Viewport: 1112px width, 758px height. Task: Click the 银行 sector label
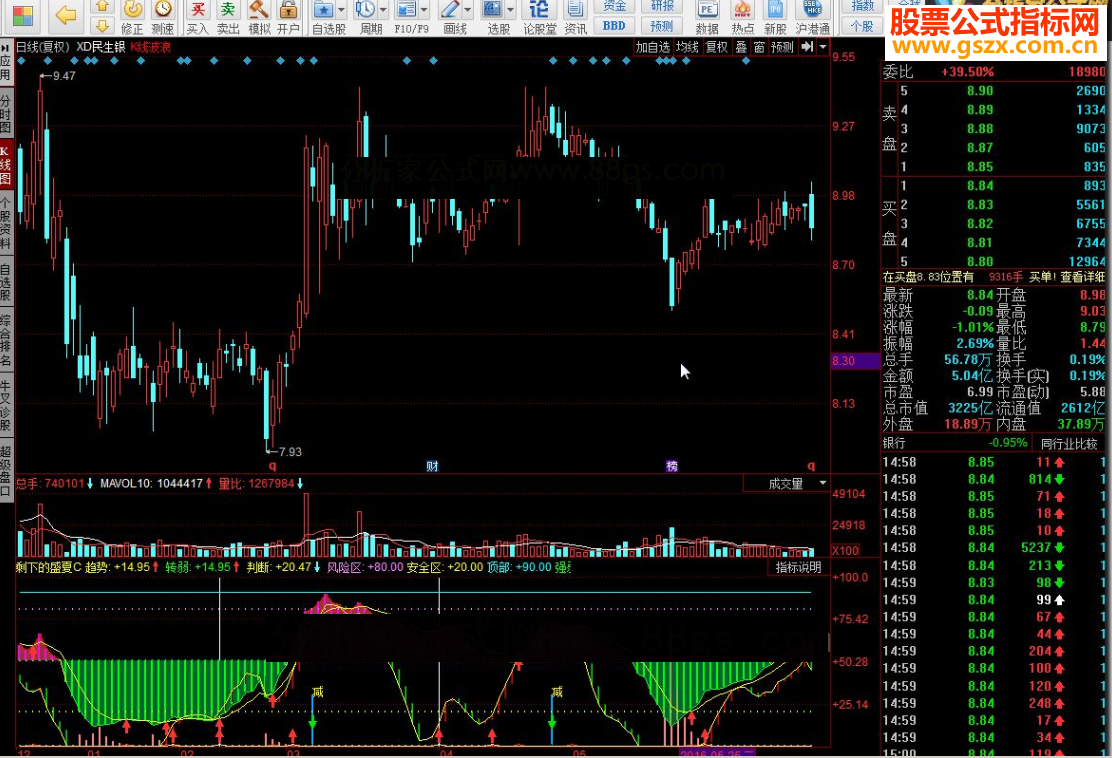(x=894, y=443)
